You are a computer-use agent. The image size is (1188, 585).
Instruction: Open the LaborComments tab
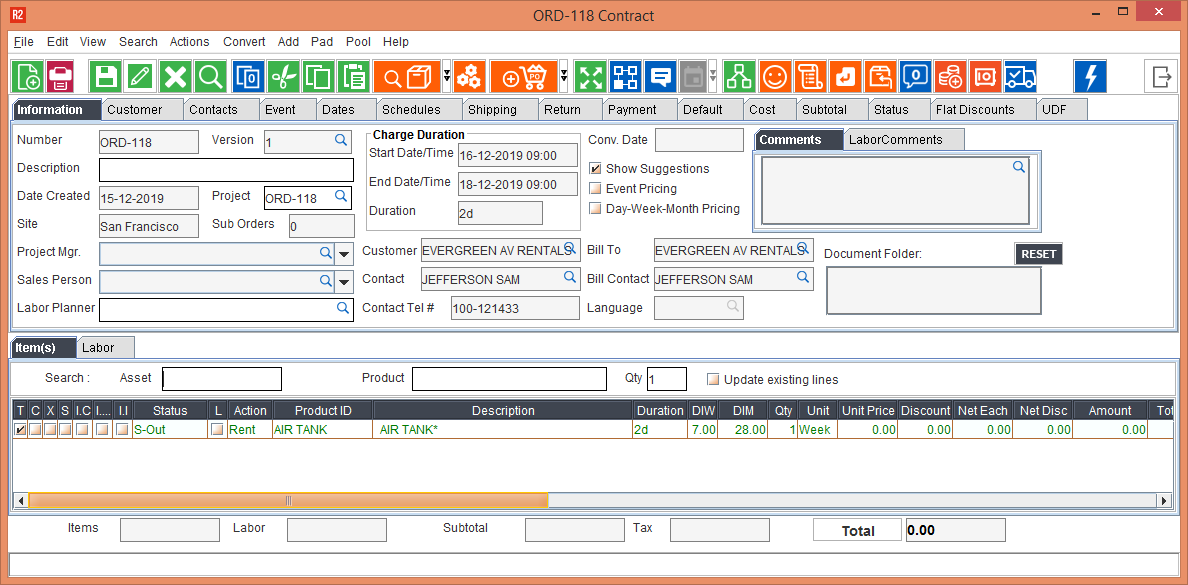click(x=895, y=140)
